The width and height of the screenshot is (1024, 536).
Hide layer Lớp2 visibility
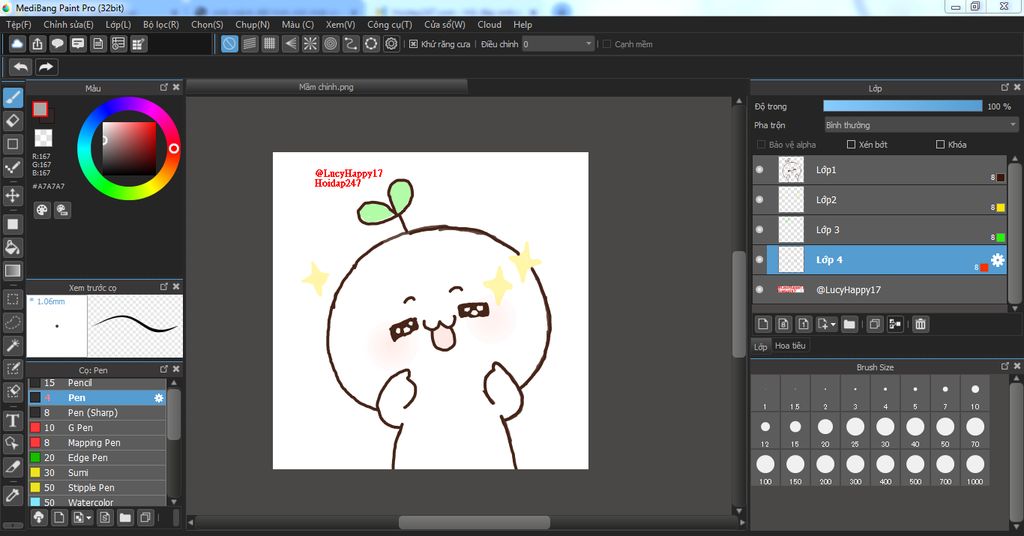click(760, 200)
